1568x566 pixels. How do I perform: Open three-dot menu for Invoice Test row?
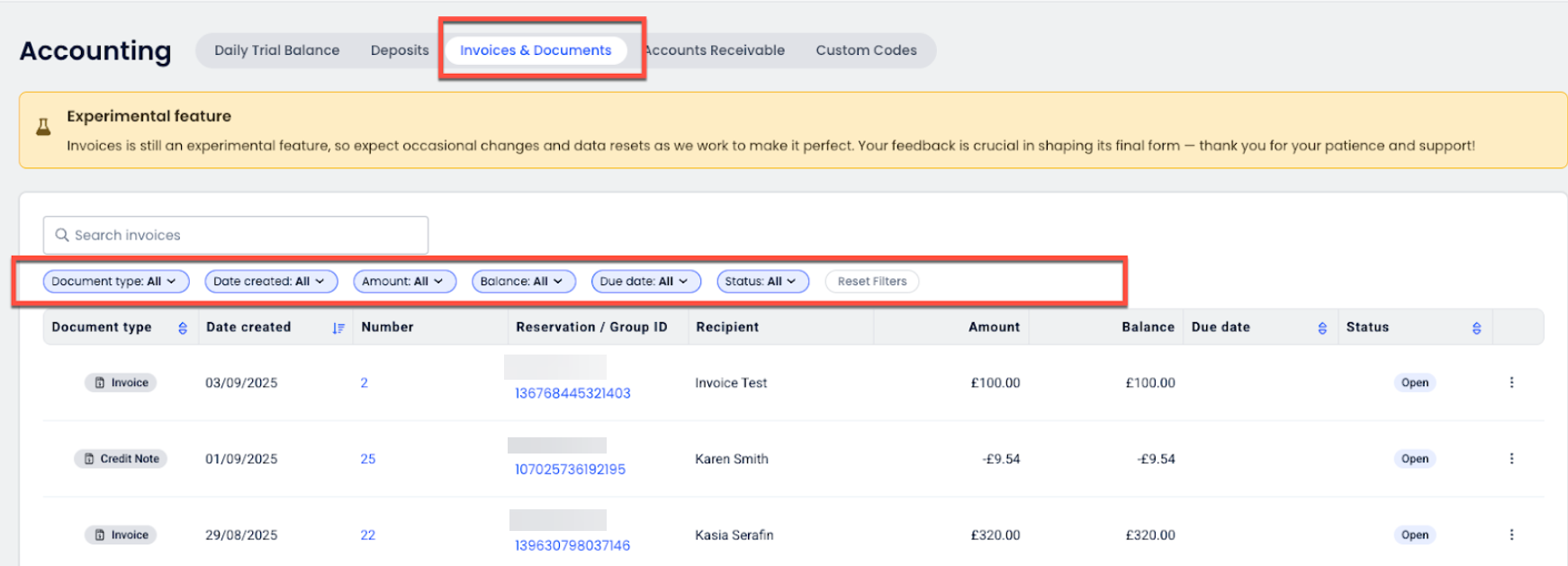[1511, 382]
